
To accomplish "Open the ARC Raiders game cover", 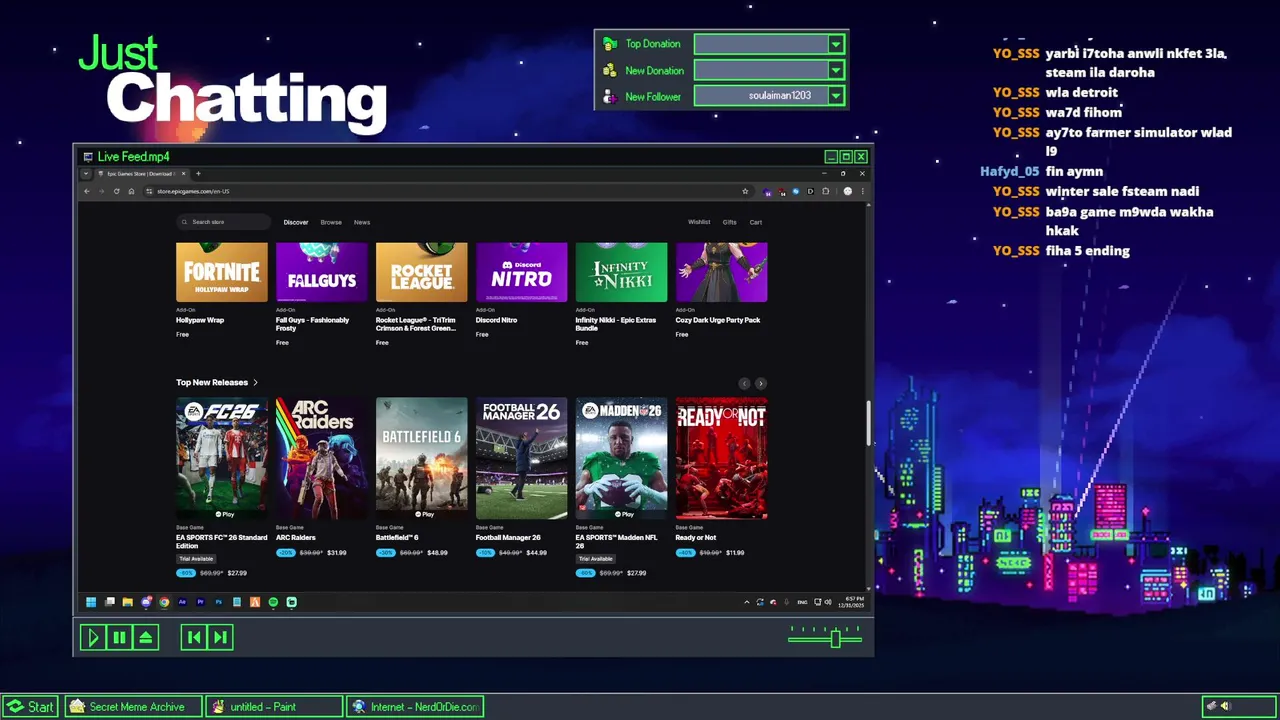I will pos(322,458).
